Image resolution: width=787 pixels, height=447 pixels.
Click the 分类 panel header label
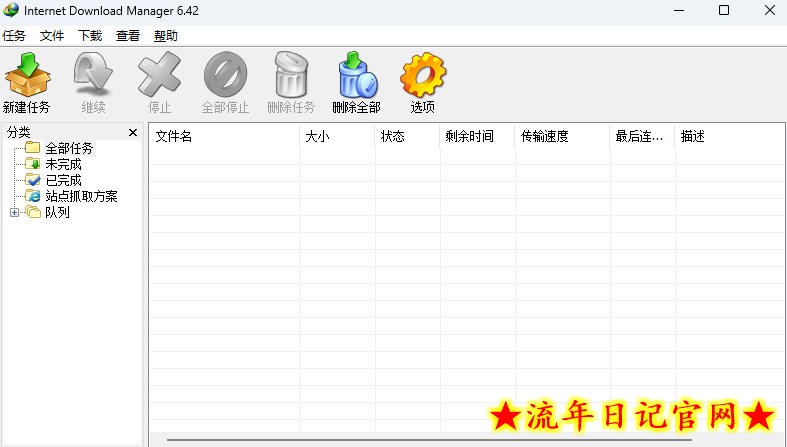pos(19,132)
